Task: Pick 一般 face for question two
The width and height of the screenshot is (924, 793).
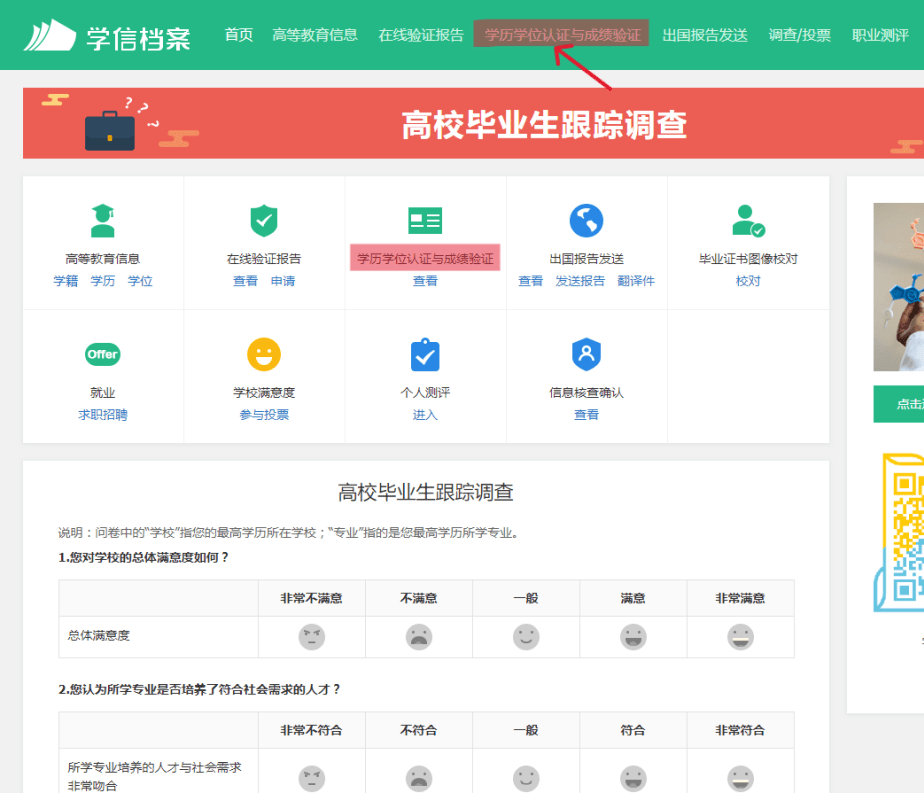Action: point(526,776)
